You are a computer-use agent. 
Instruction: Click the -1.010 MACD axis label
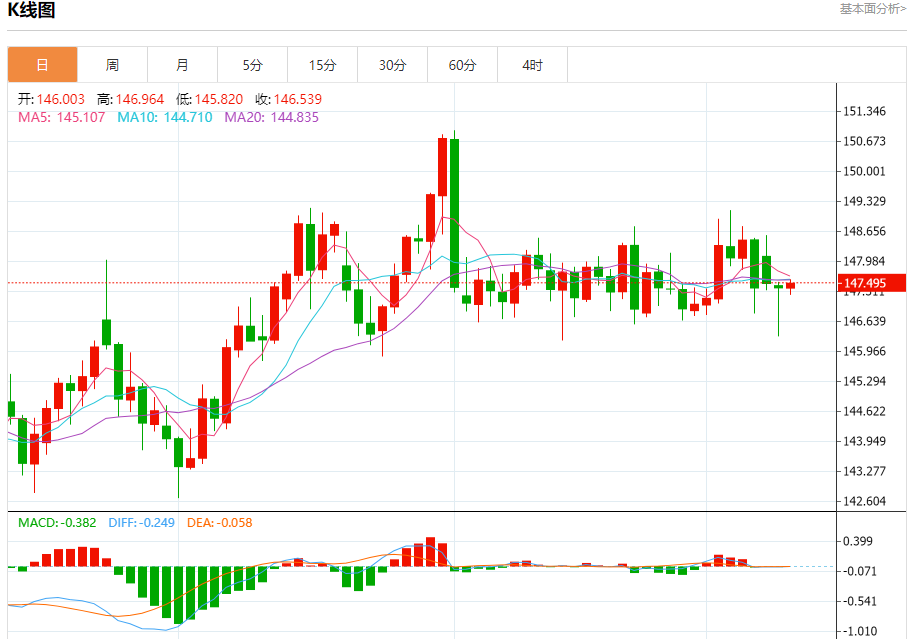(x=860, y=631)
